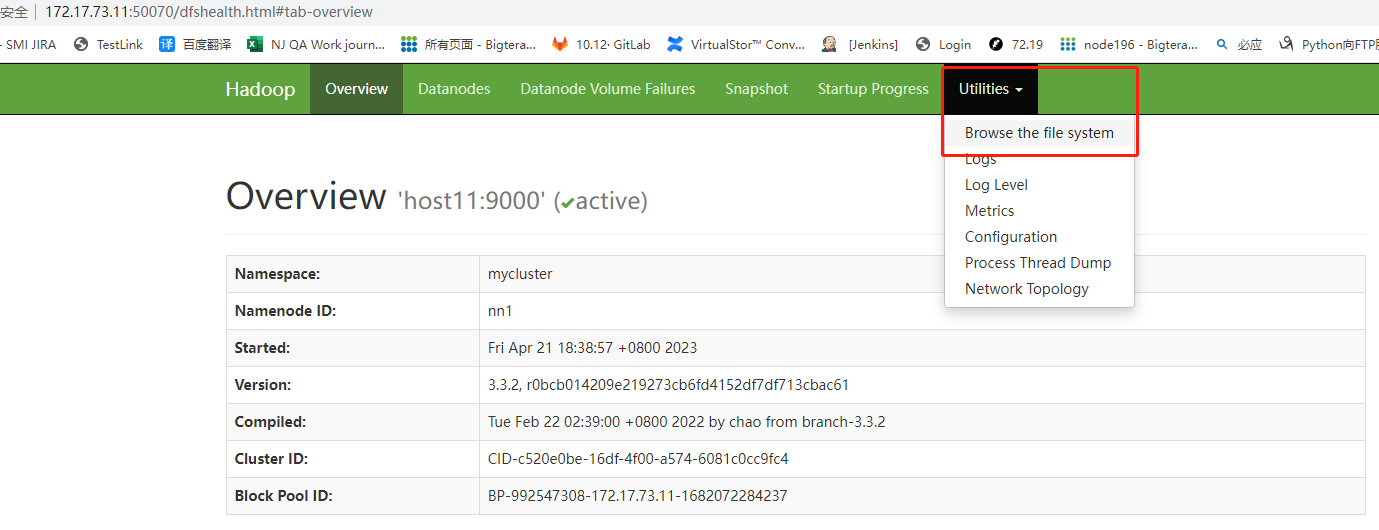Image resolution: width=1379 pixels, height=530 pixels.
Task: Select Browse the file system
Action: pos(1039,133)
